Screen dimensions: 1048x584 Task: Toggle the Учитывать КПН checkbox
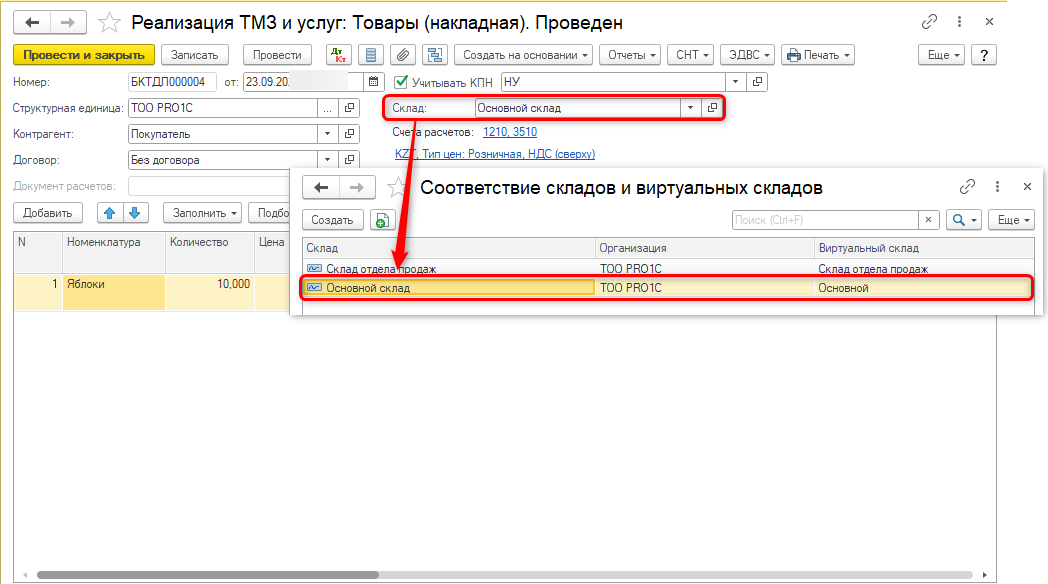(402, 82)
